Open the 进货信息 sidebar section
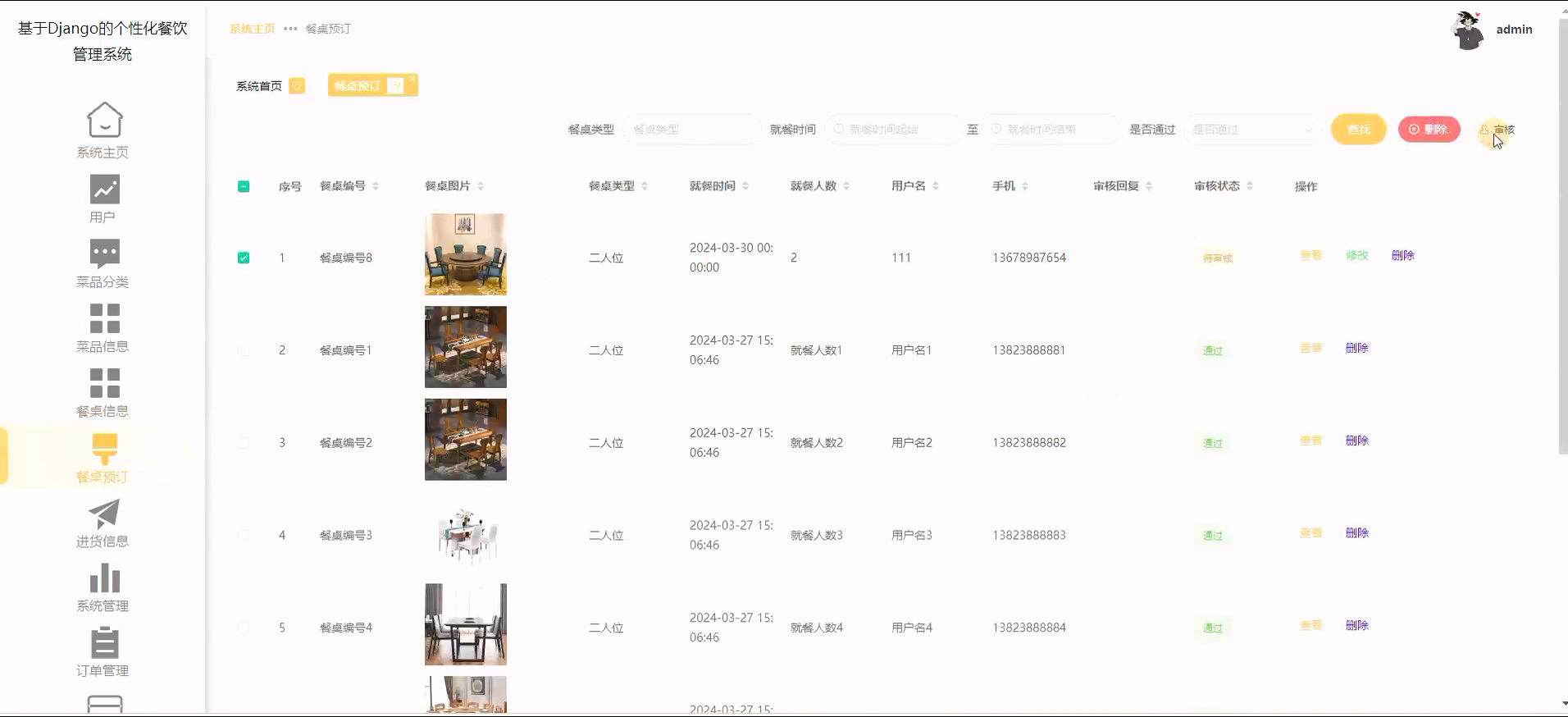The image size is (1568, 717). pyautogui.click(x=103, y=523)
